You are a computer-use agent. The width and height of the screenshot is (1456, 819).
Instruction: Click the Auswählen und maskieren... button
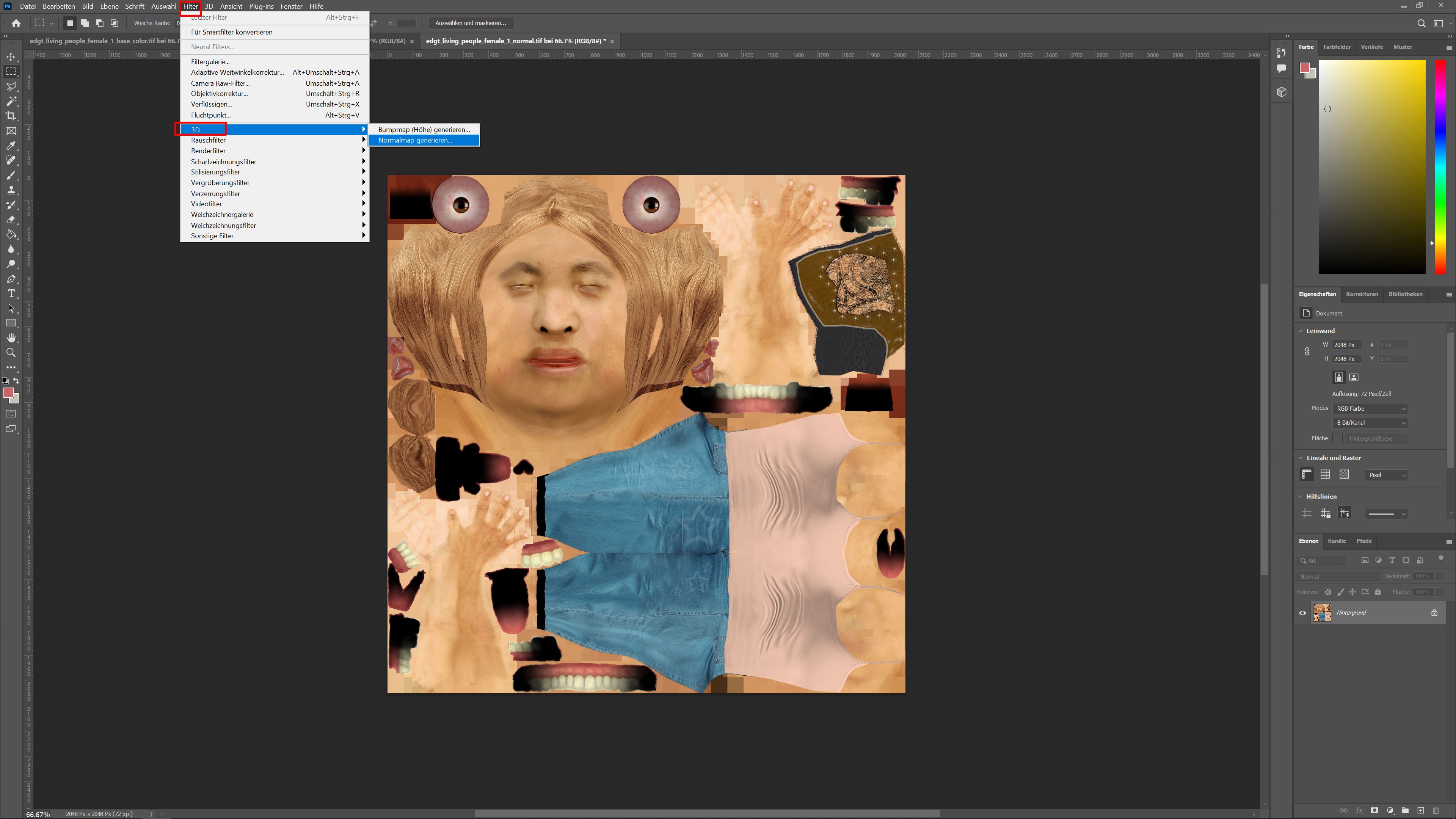[x=470, y=23]
